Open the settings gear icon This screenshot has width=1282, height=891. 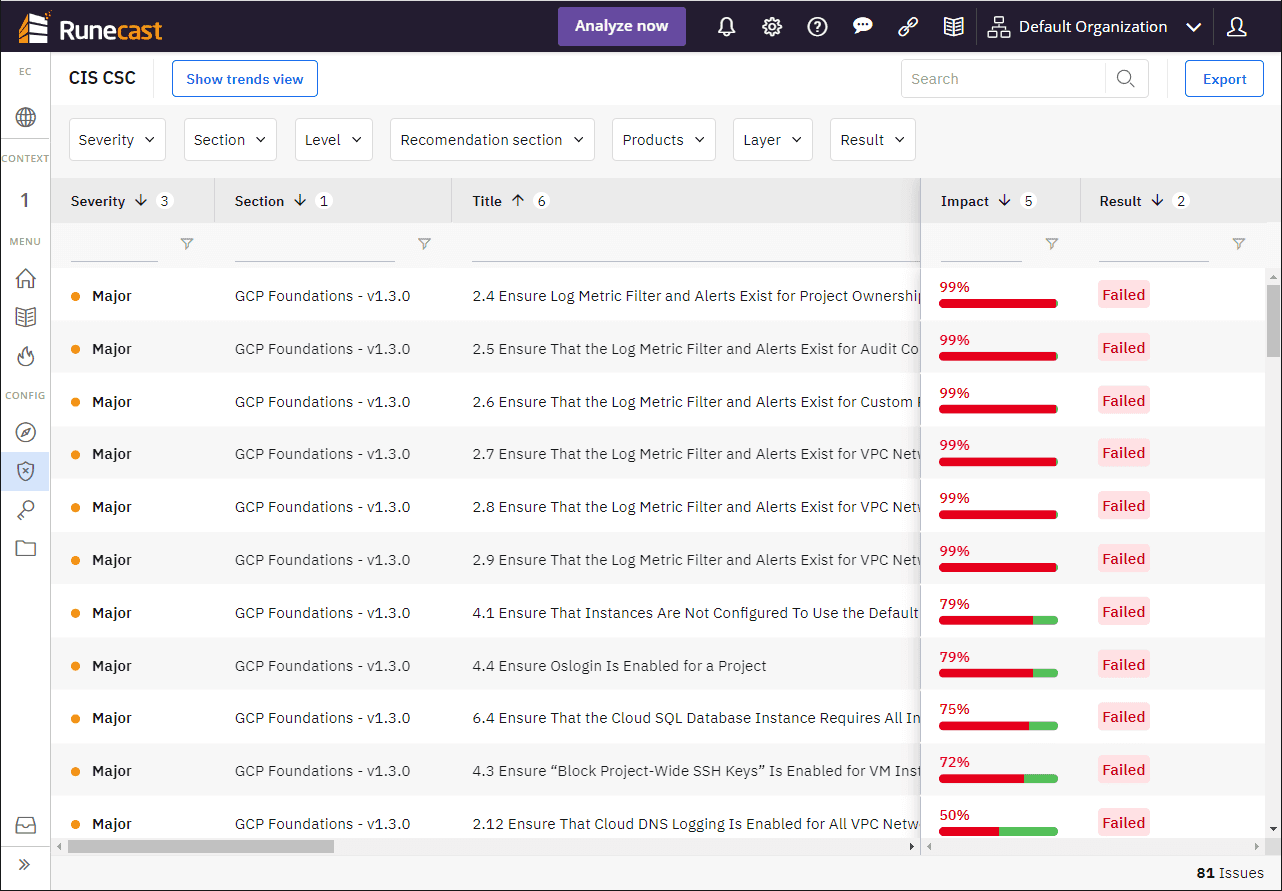[772, 27]
